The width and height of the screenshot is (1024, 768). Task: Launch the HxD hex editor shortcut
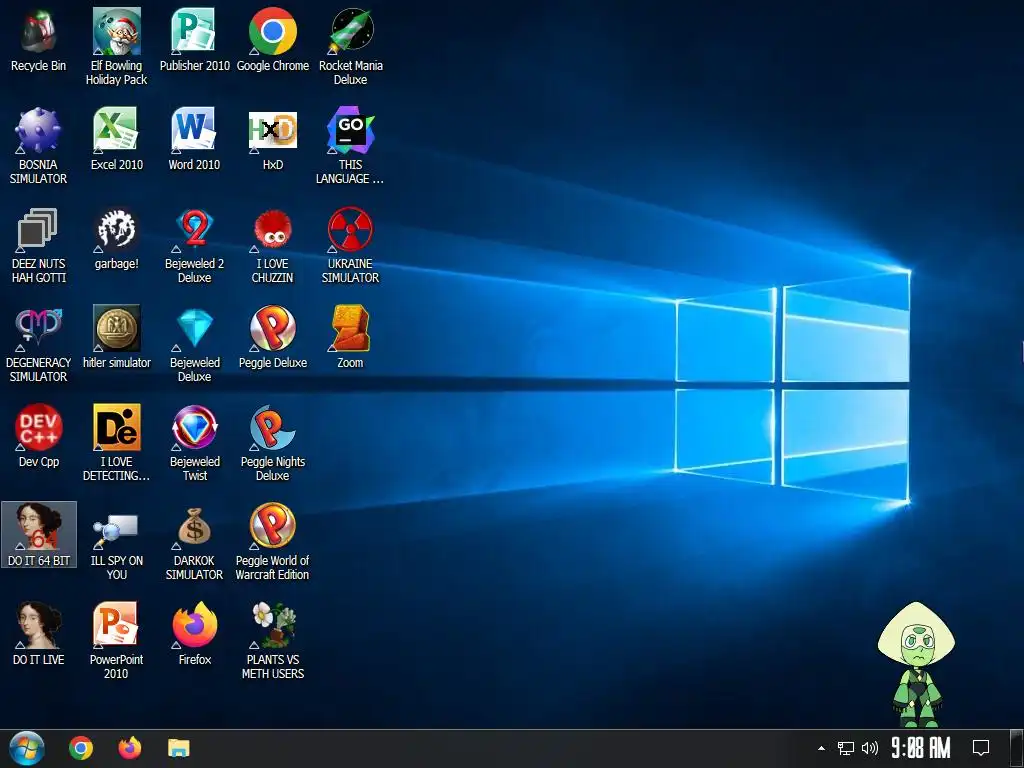click(x=273, y=139)
